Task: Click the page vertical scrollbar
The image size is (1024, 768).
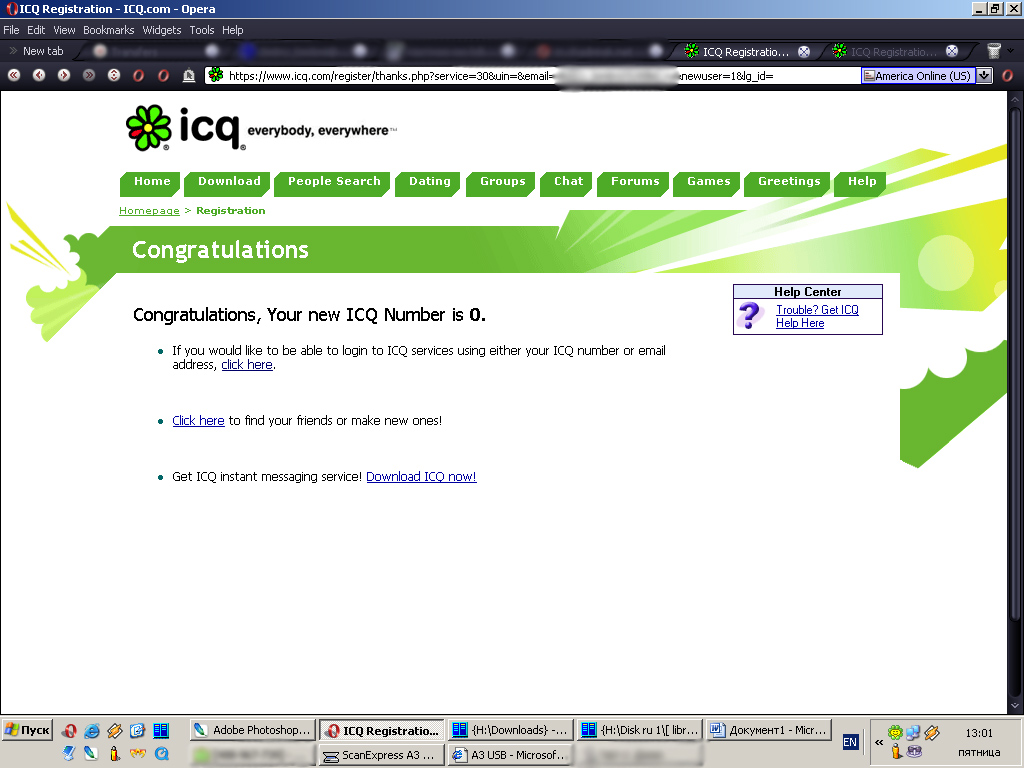Action: tap(1015, 402)
